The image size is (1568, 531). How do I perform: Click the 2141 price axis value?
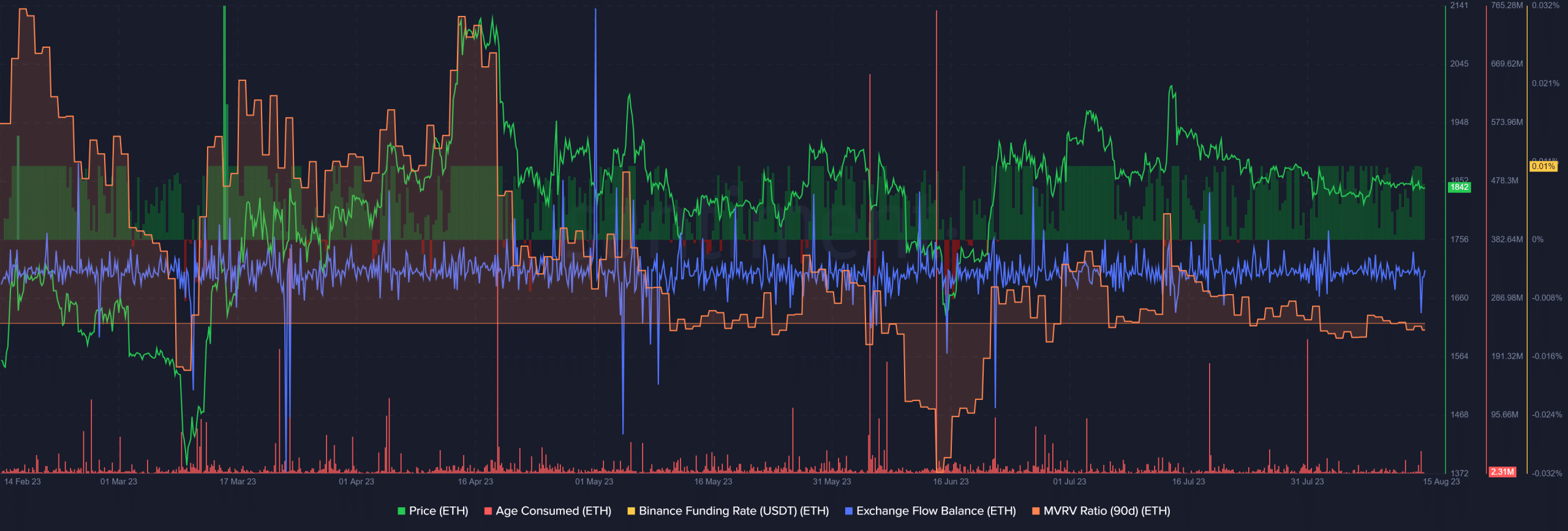1459,6
